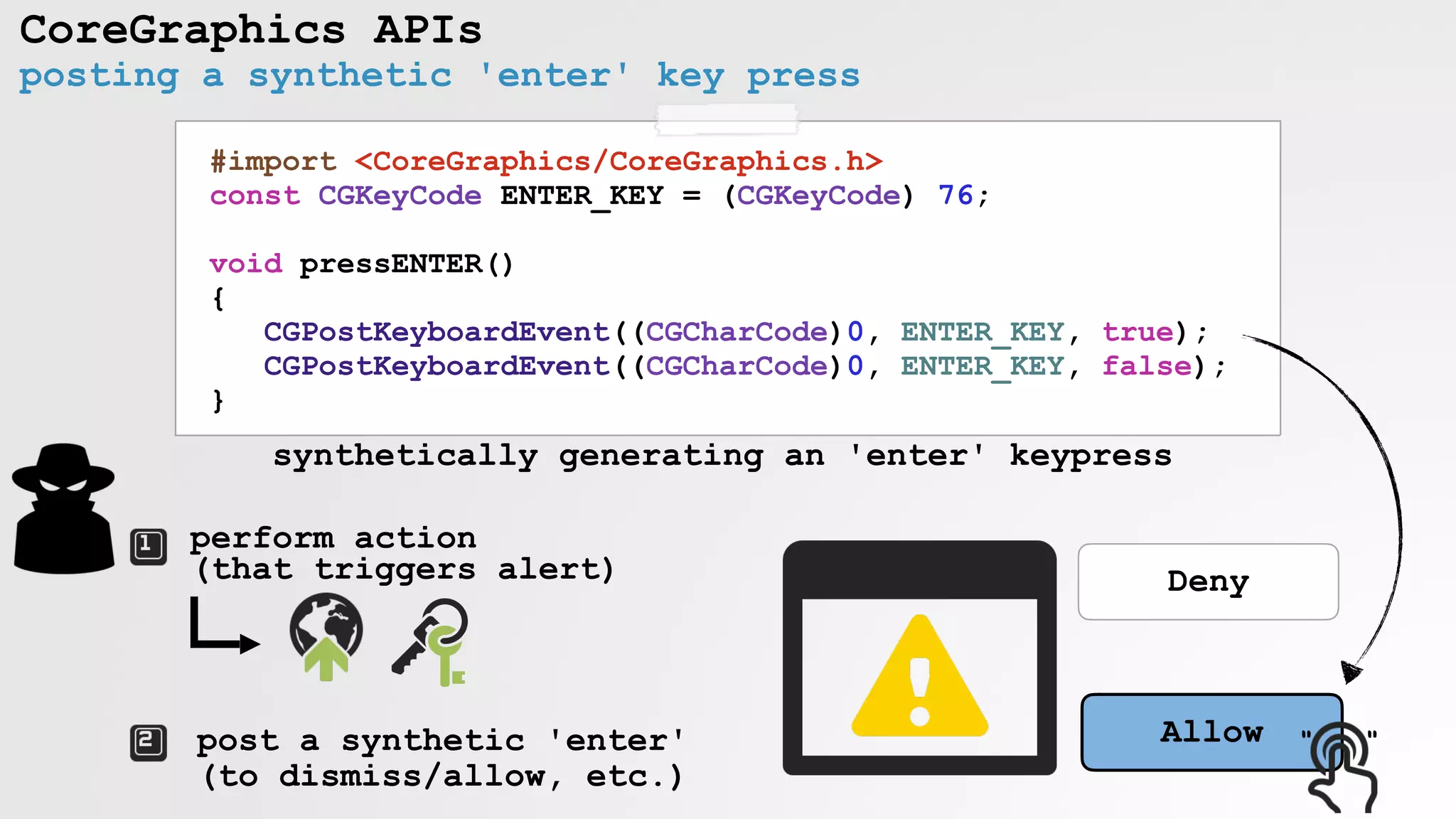Click the blue Allow button
The width and height of the screenshot is (1456, 819).
(x=1211, y=732)
